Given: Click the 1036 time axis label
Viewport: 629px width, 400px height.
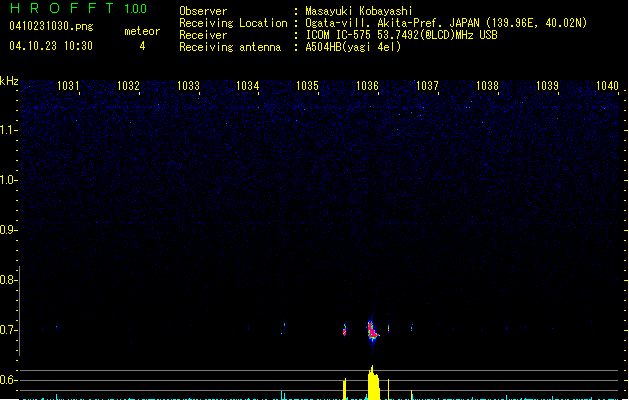Looking at the screenshot, I should [x=367, y=86].
